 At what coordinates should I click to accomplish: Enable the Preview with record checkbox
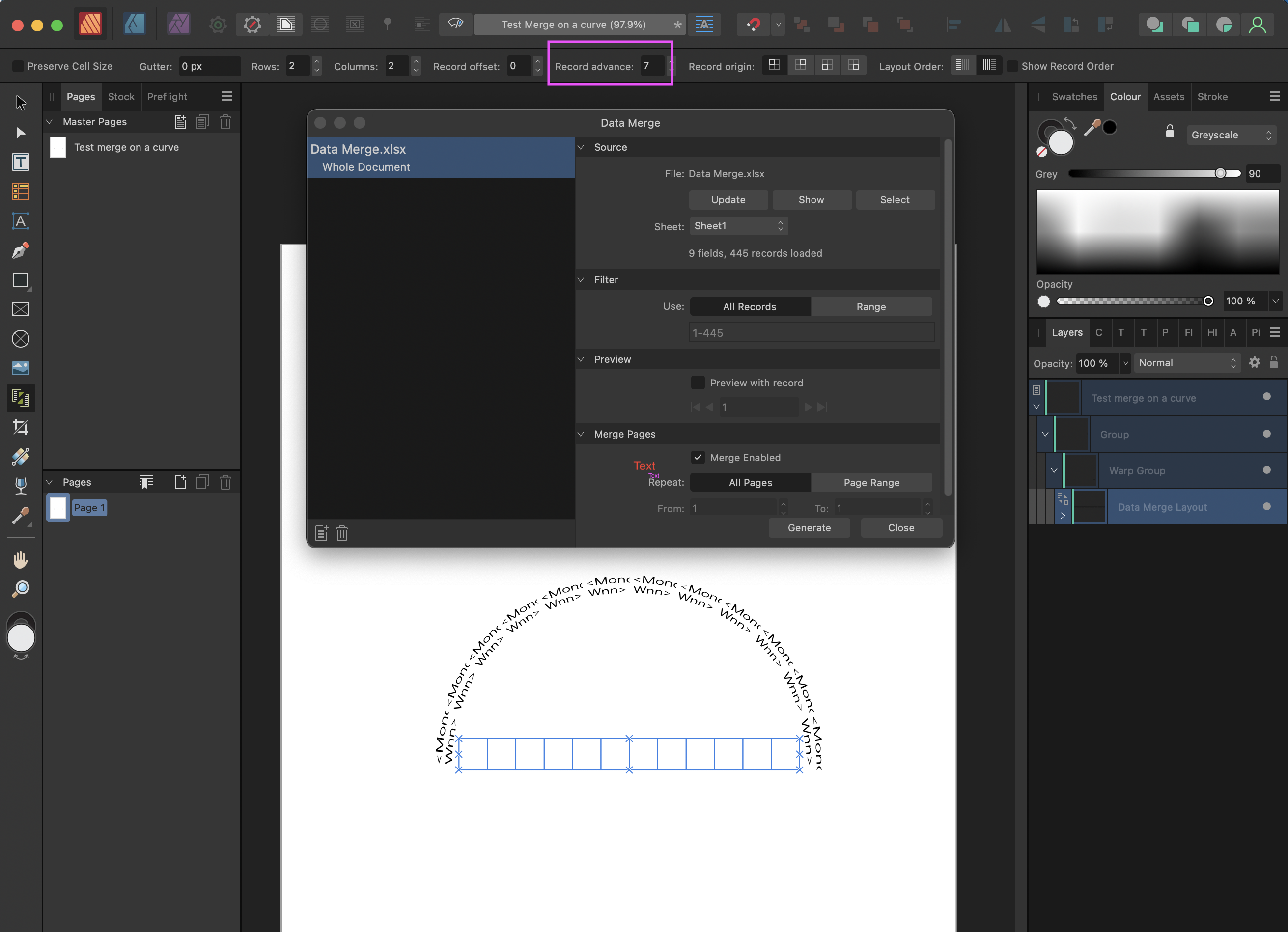click(698, 383)
